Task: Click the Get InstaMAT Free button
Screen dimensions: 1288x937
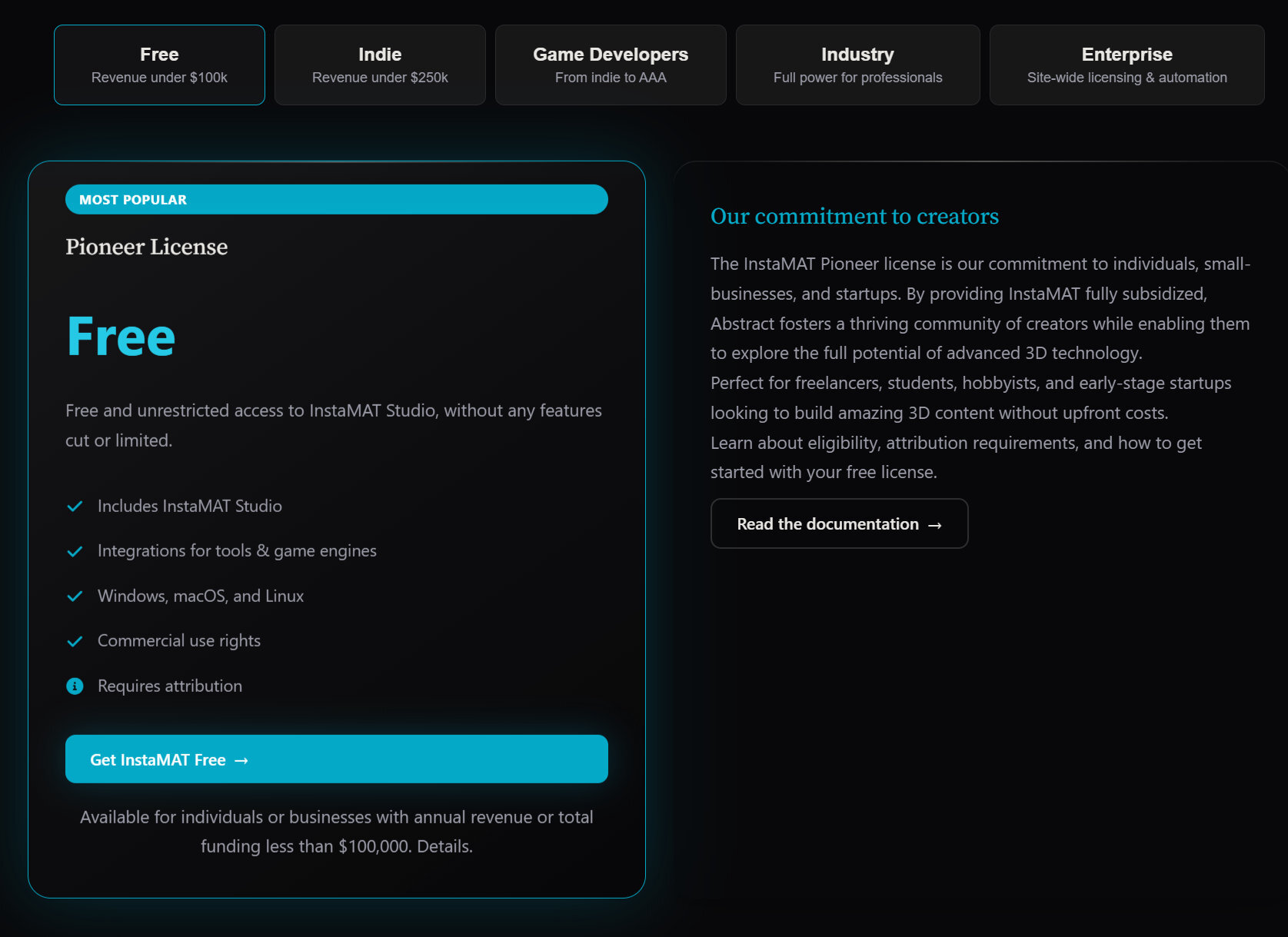Action: pyautogui.click(x=337, y=759)
